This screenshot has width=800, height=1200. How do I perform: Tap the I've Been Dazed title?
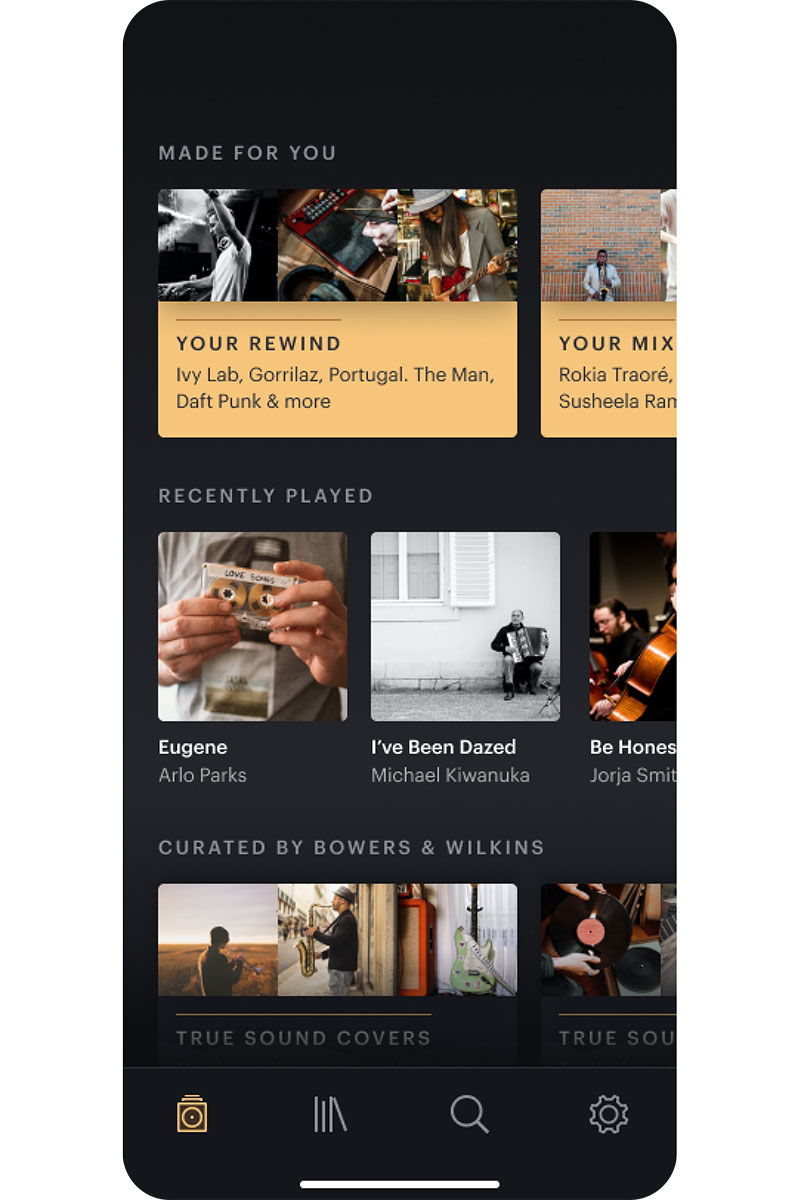point(443,747)
